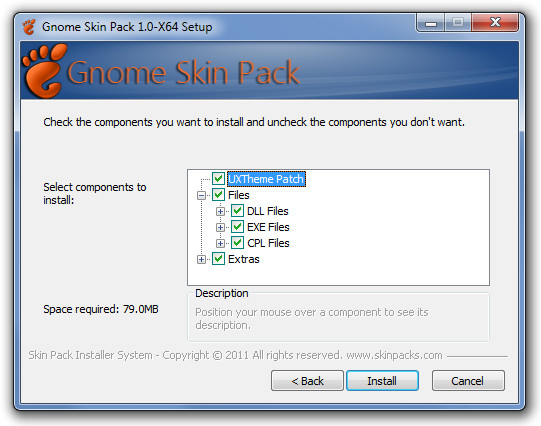
Task: Cancel the setup wizard
Action: click(x=468, y=381)
